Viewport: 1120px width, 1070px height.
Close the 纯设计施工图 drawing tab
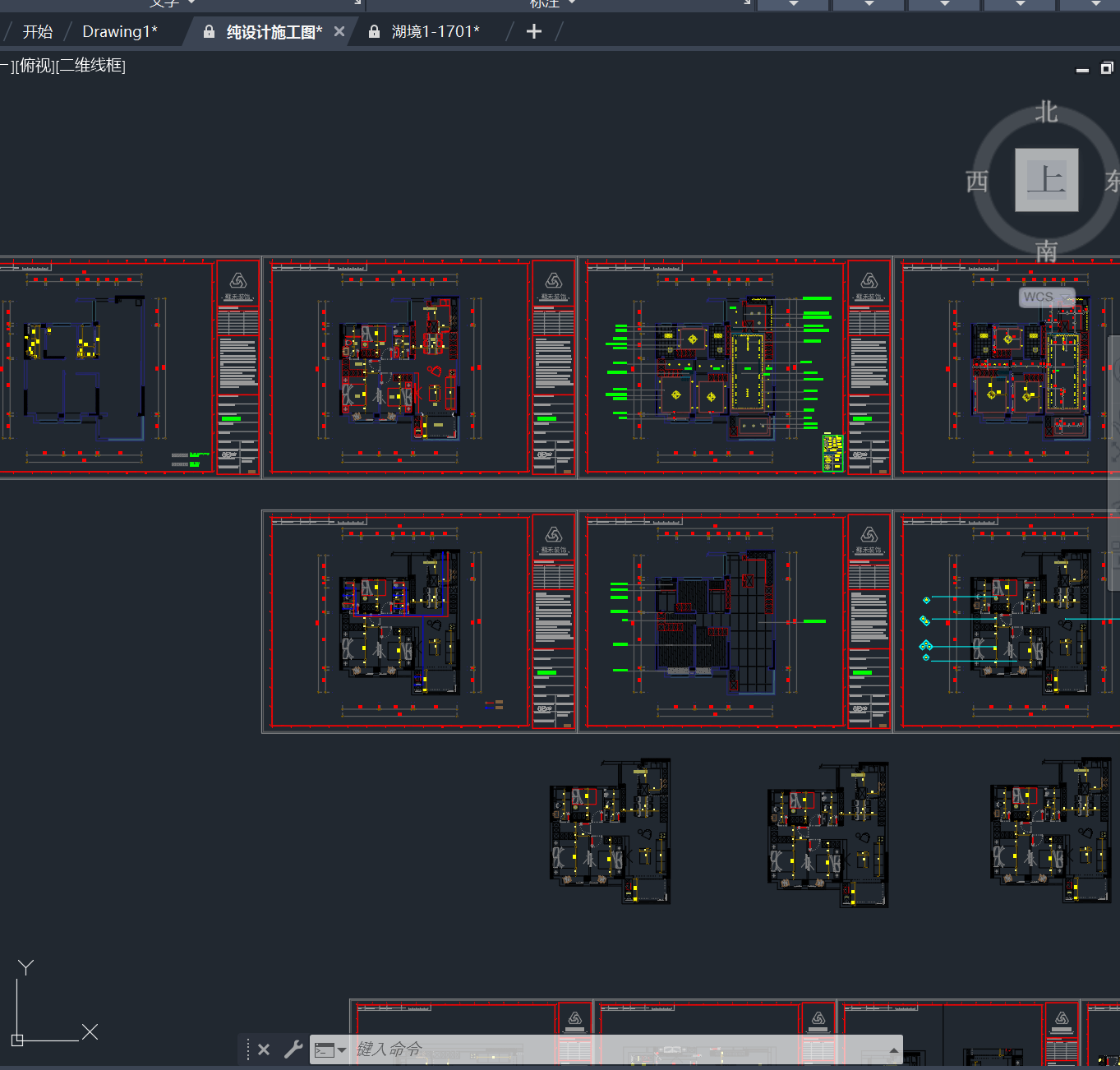tap(339, 31)
